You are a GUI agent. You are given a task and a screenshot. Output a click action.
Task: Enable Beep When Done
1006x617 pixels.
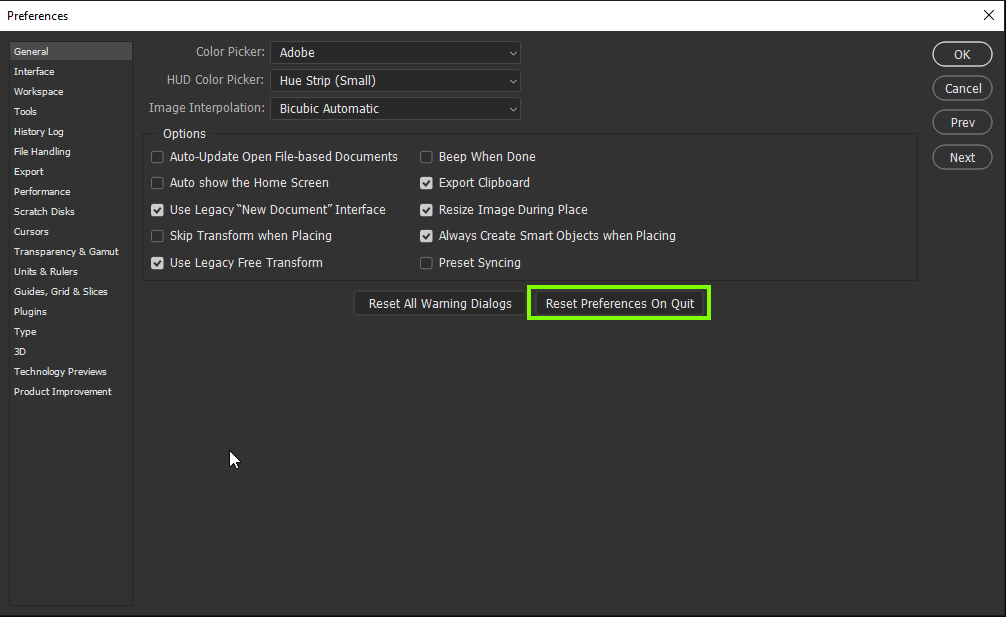click(426, 156)
